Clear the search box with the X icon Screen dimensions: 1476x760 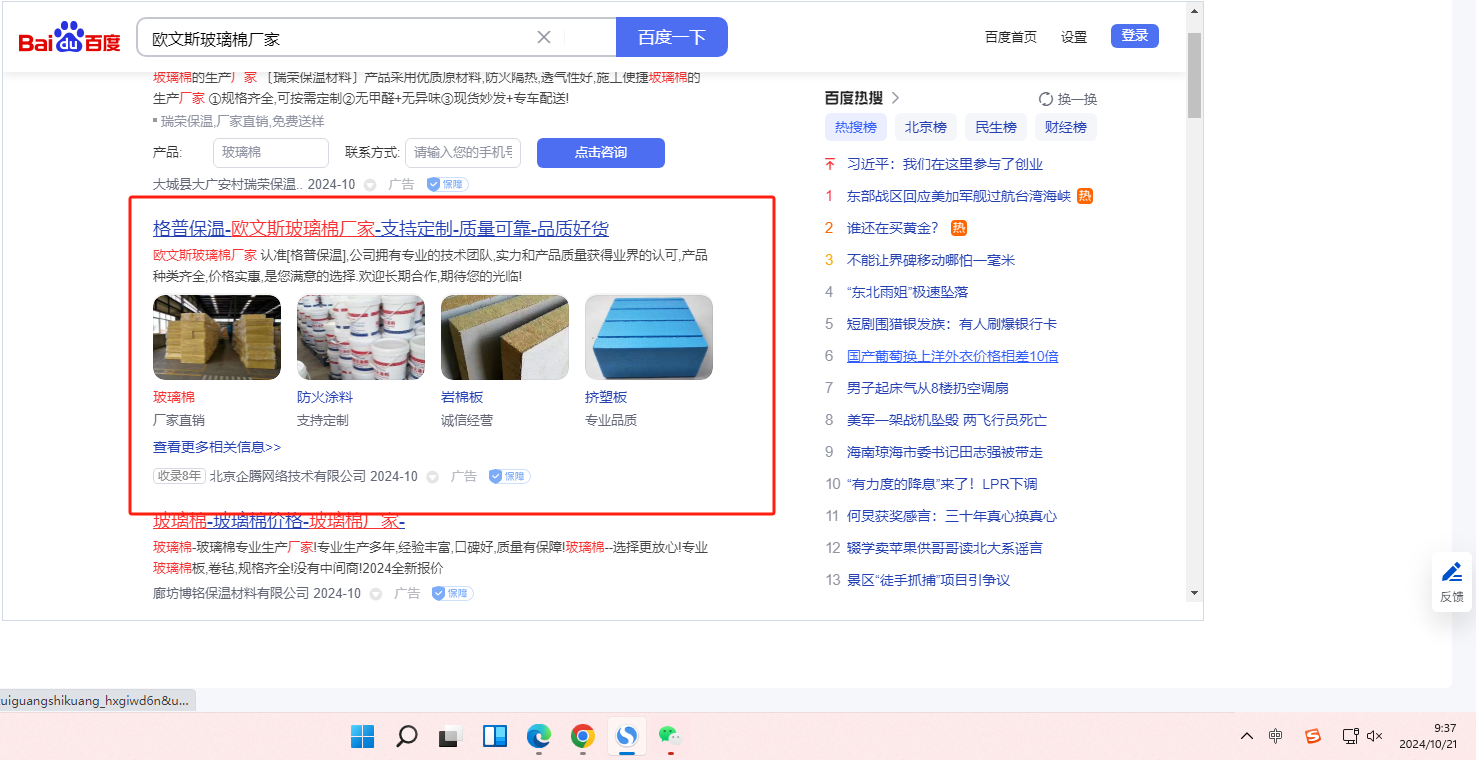(x=544, y=37)
